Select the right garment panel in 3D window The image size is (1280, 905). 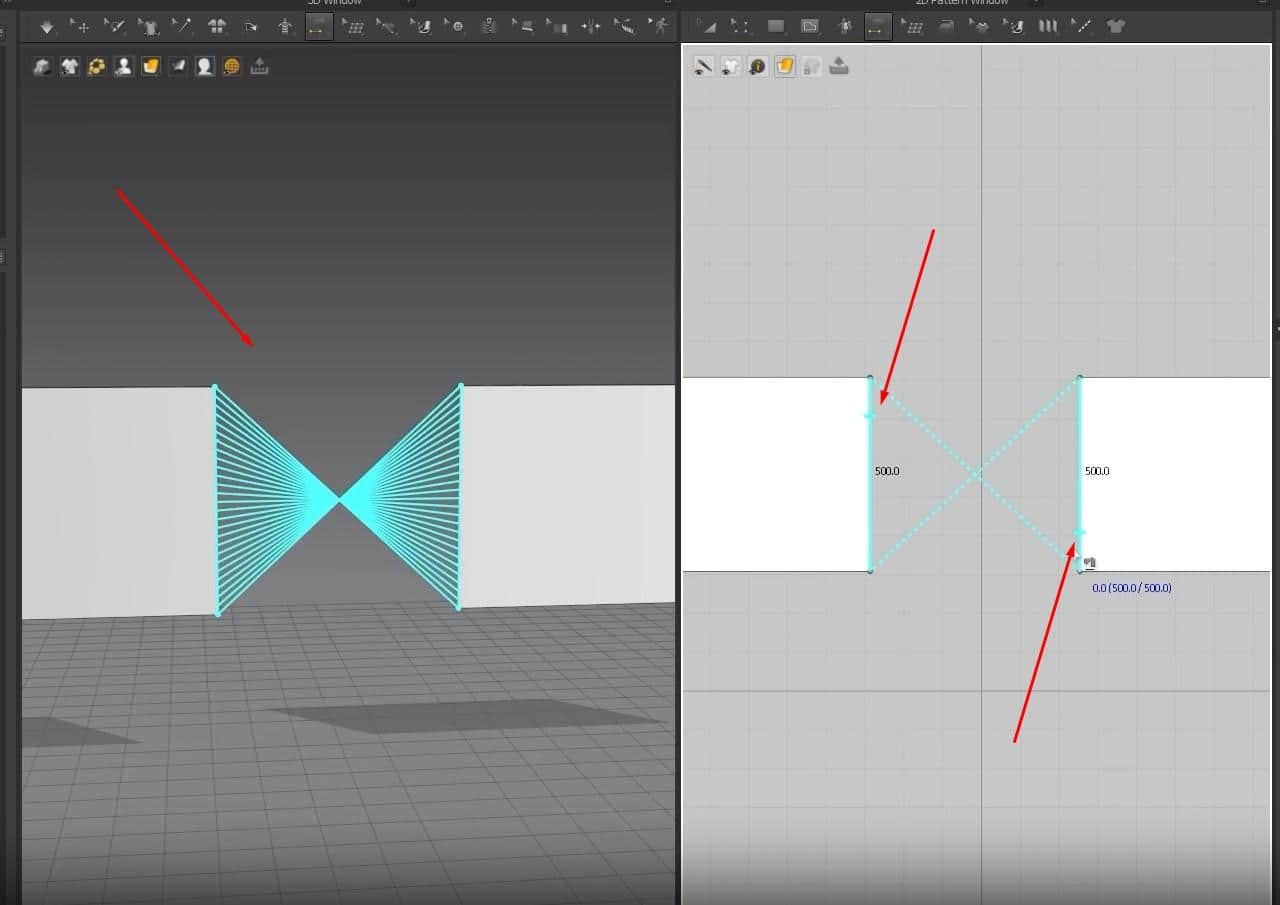(x=567, y=496)
